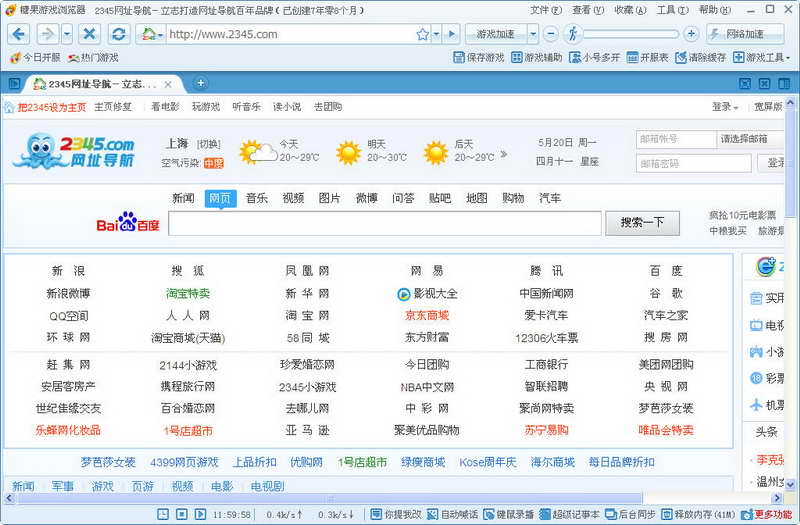Viewport: 800px width, 525px height.
Task: Open the 热门游戏 bookmark
Action: pos(93,58)
